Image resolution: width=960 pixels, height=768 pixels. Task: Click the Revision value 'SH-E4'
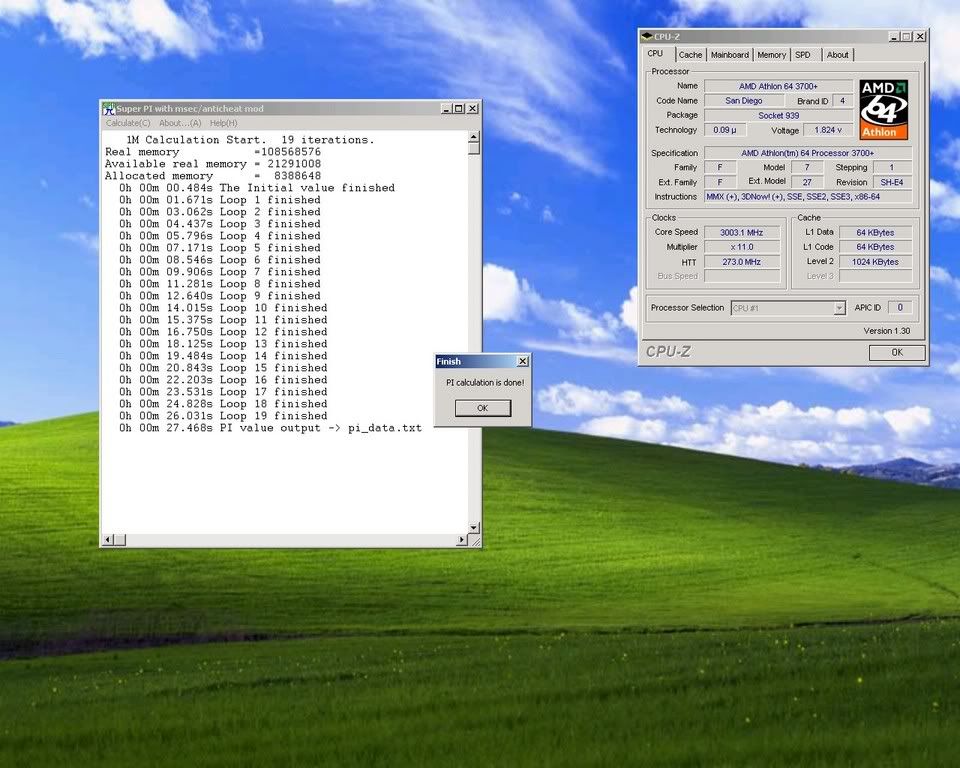892,183
